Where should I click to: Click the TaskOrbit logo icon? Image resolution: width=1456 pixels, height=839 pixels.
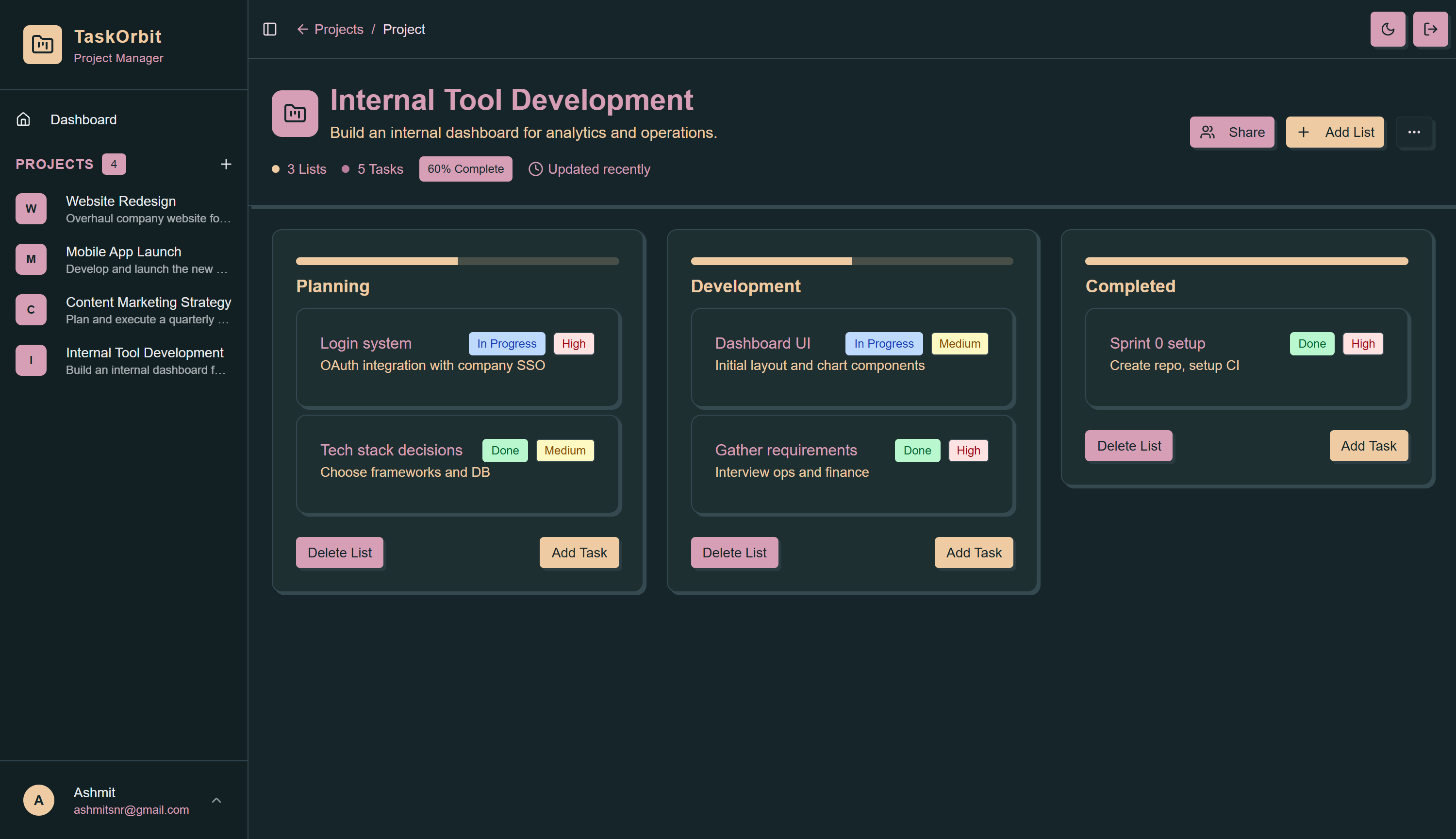click(43, 44)
